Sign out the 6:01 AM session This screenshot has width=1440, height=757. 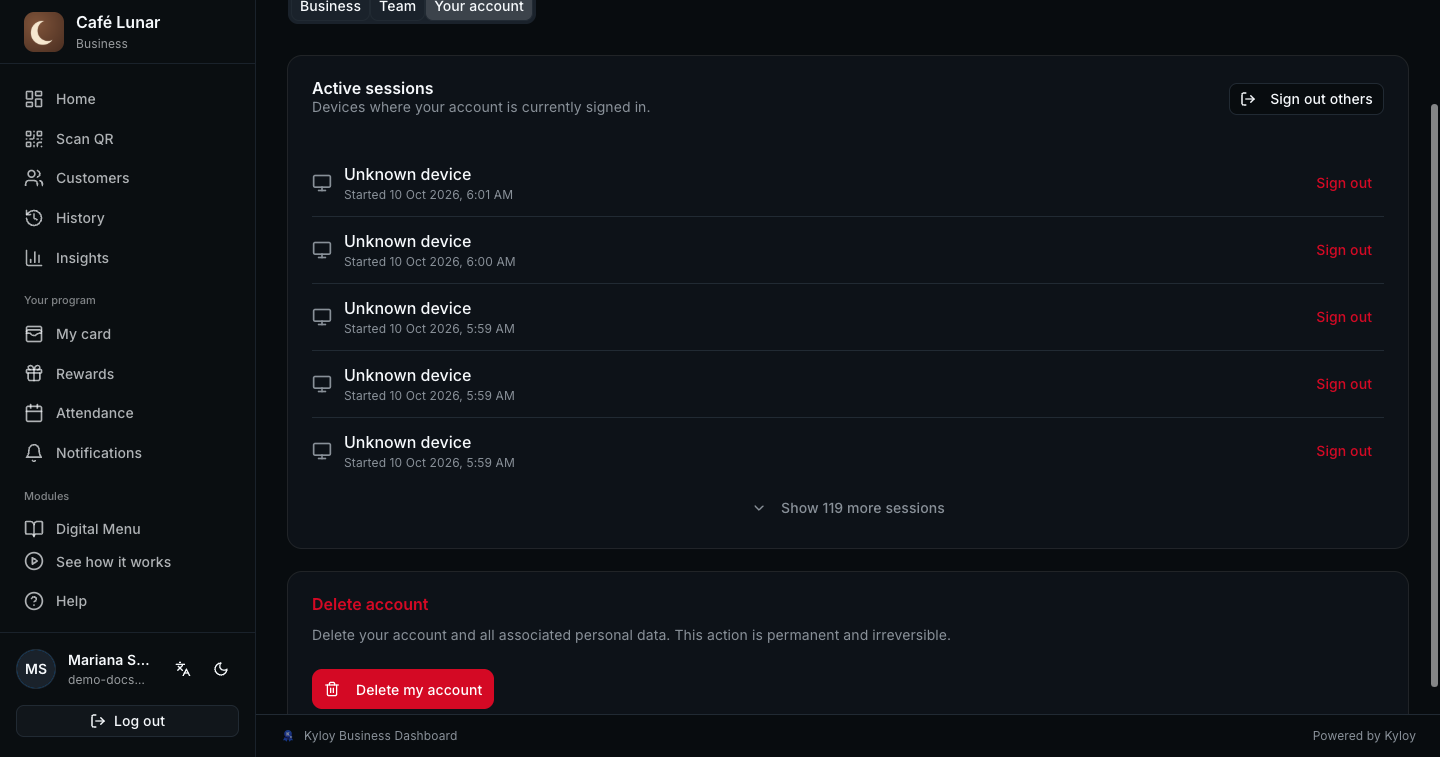pos(1344,183)
